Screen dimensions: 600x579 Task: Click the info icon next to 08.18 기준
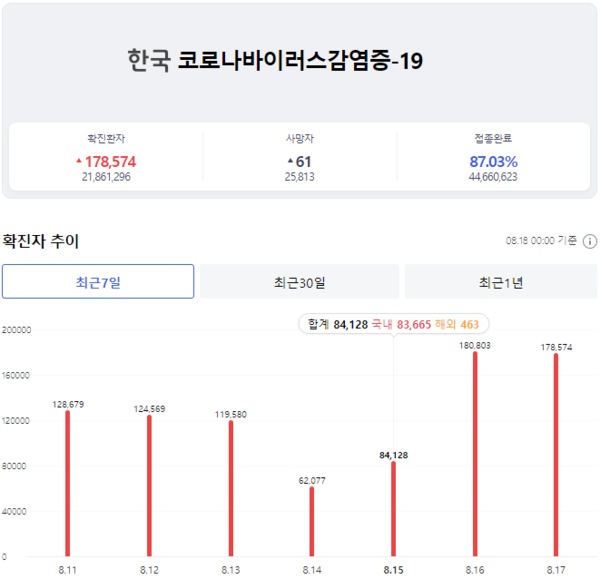pos(590,241)
